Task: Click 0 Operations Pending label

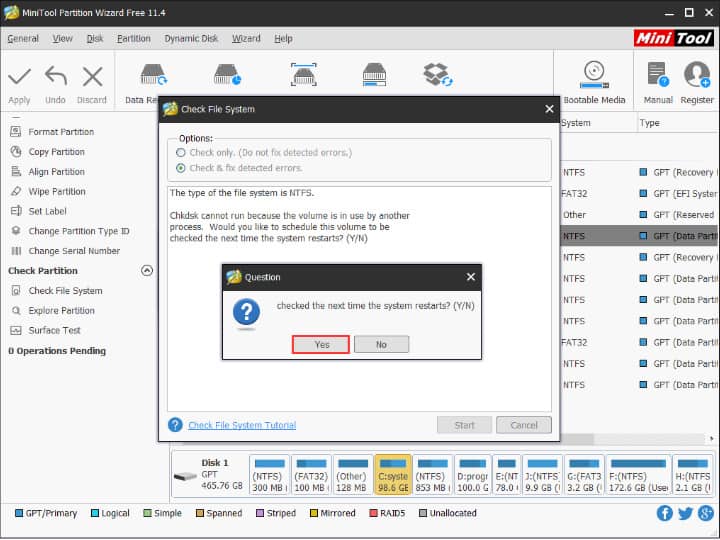Action: point(57,351)
